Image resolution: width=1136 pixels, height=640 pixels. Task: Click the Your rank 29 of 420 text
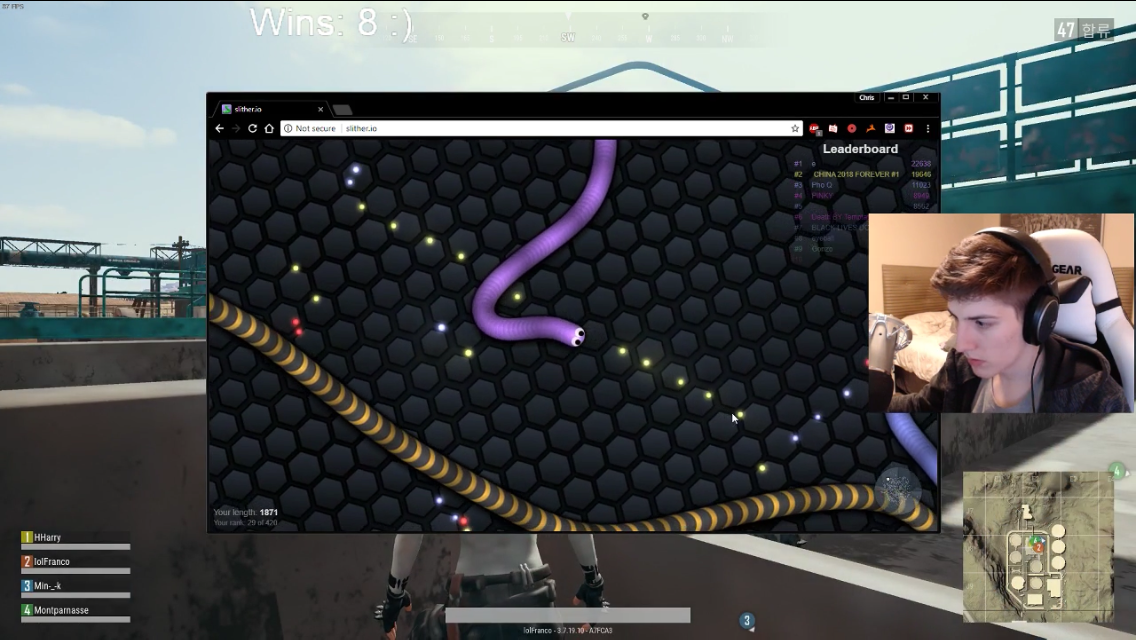246,523
